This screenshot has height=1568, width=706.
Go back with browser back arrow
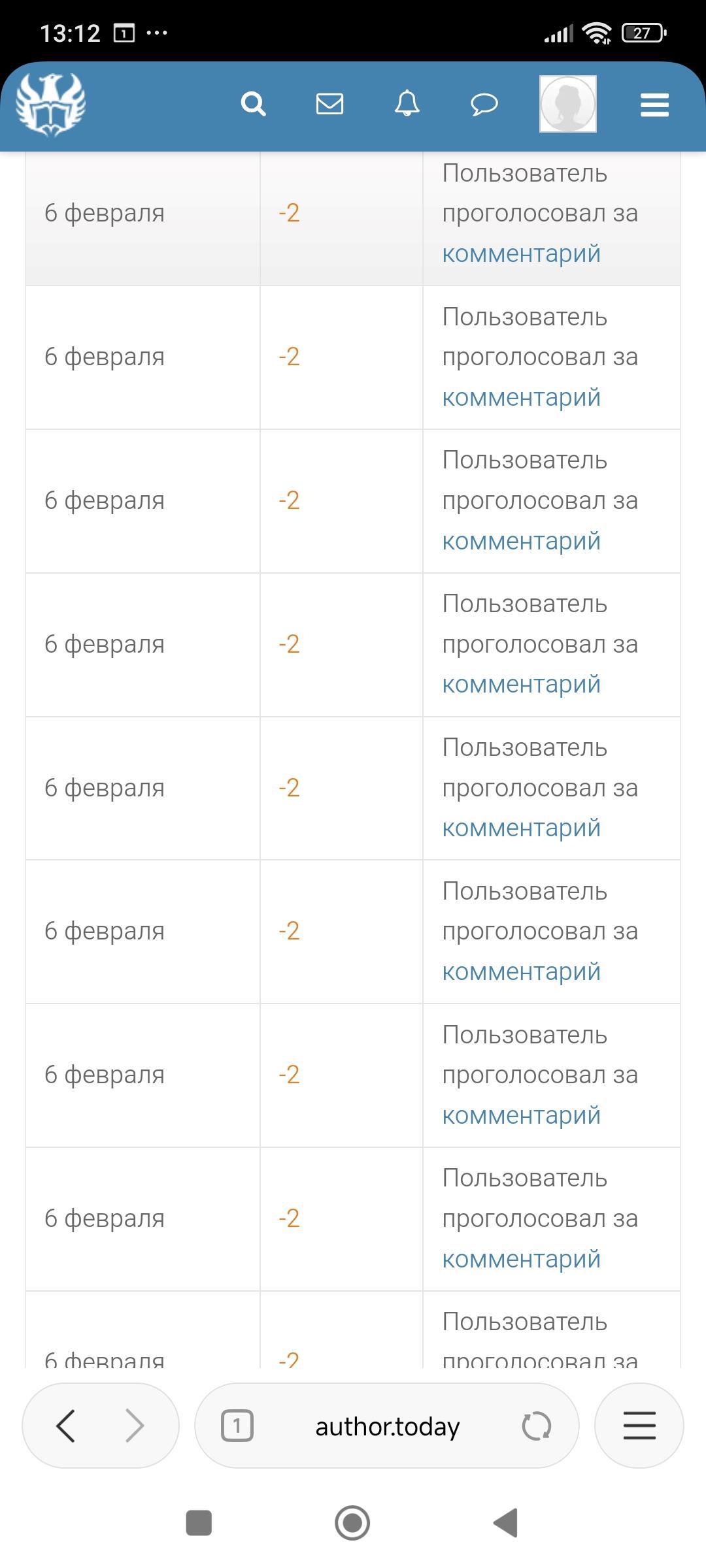tap(65, 1426)
